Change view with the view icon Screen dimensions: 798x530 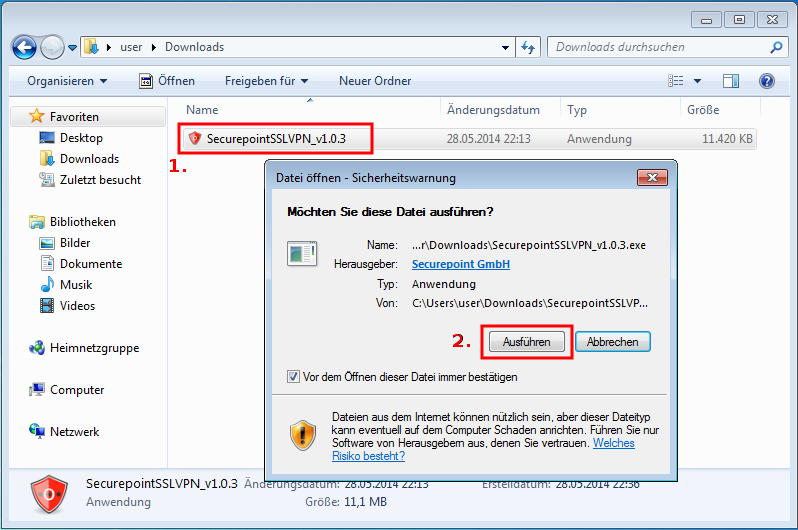pyautogui.click(x=675, y=81)
